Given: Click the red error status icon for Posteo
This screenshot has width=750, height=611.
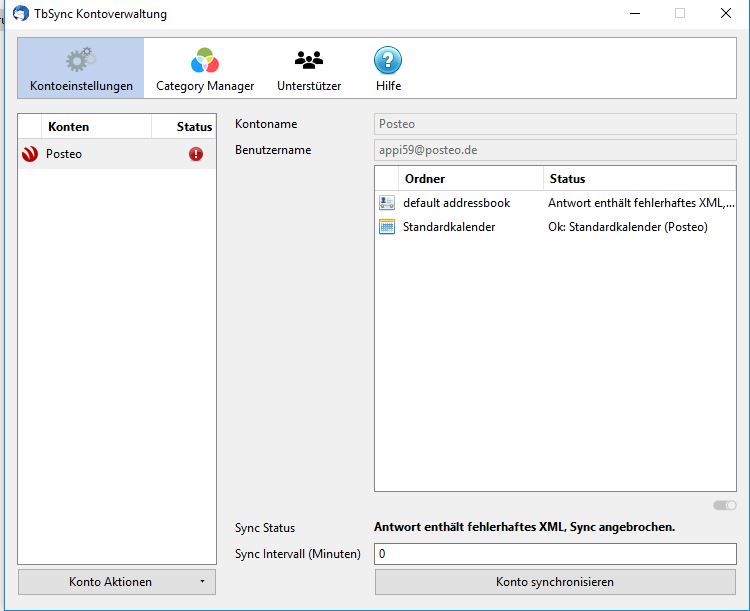Looking at the screenshot, I should click(195, 154).
